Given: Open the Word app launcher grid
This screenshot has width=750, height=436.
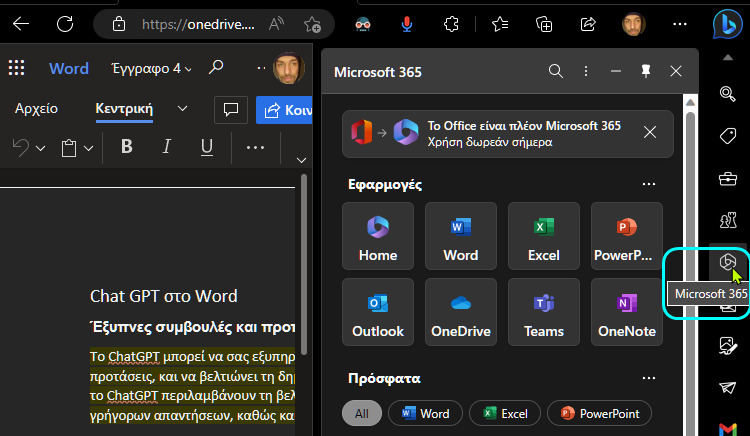Looking at the screenshot, I should 16,68.
